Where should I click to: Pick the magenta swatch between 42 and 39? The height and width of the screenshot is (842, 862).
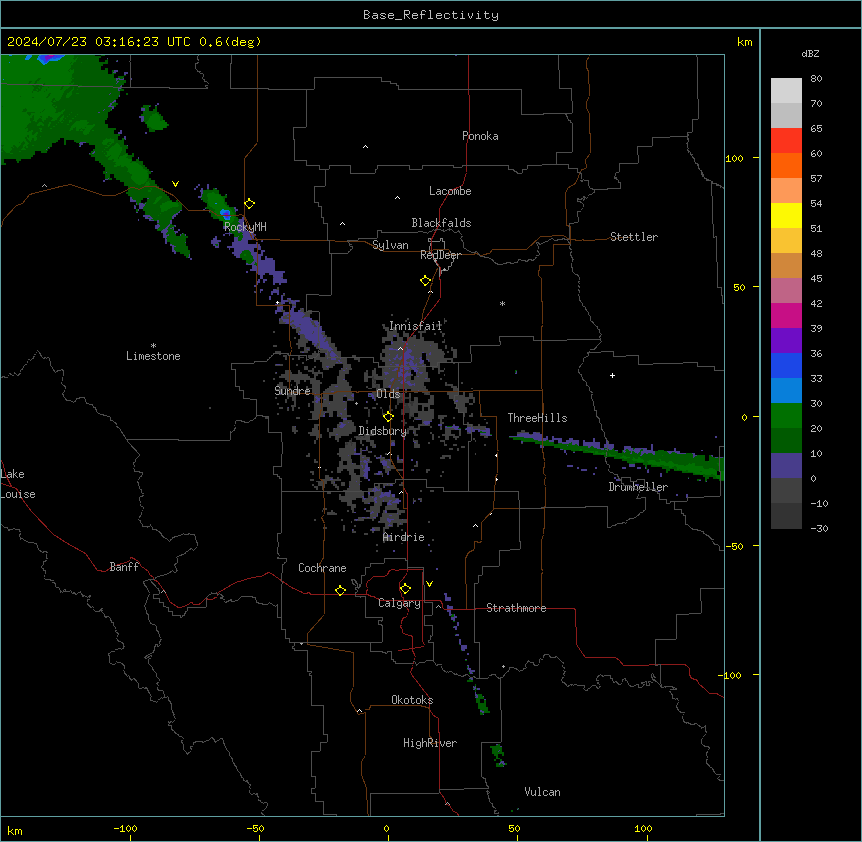(x=786, y=315)
